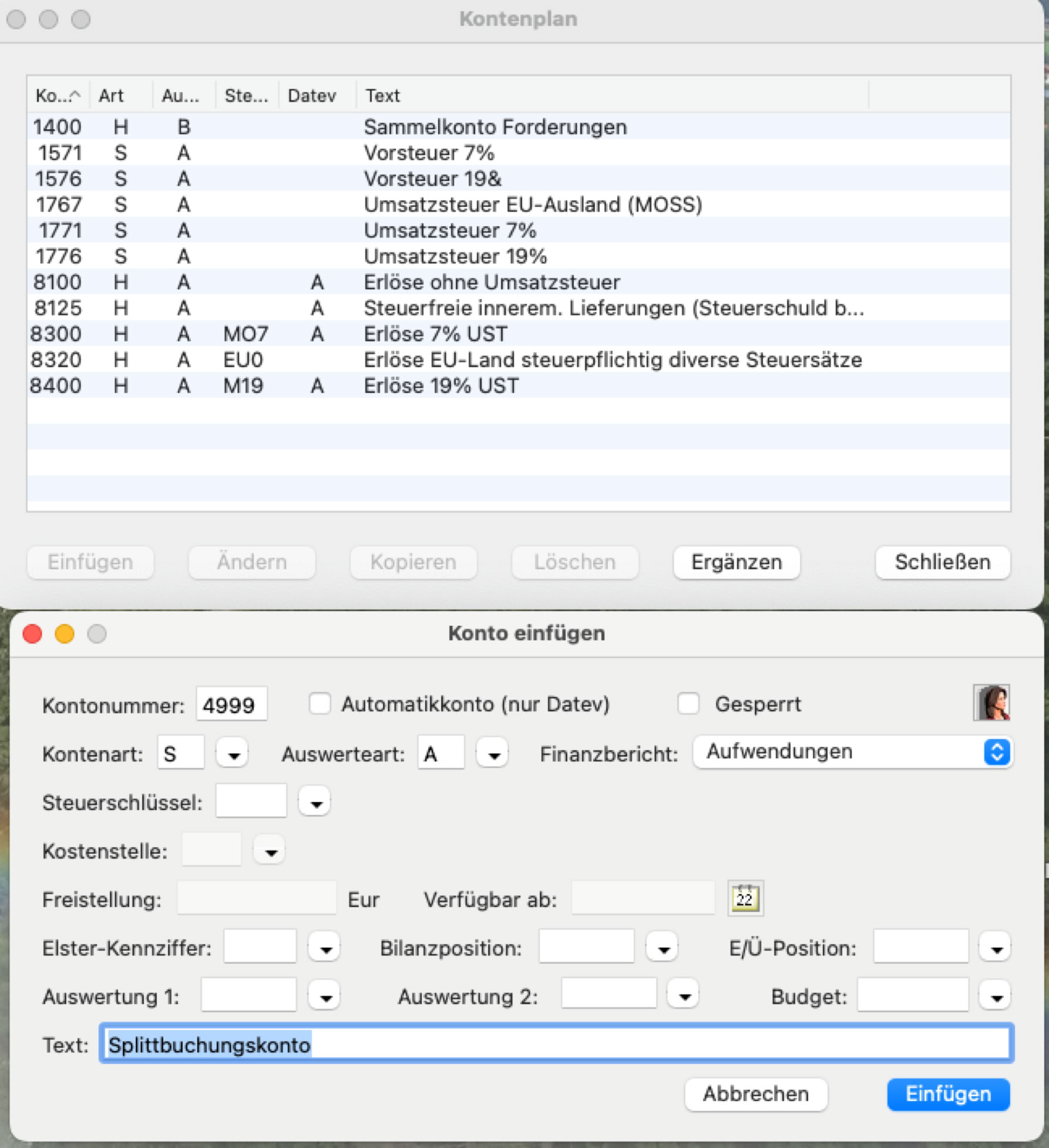Click the blue Einfügen button
This screenshot has height=1148, width=1049.
click(x=947, y=1094)
